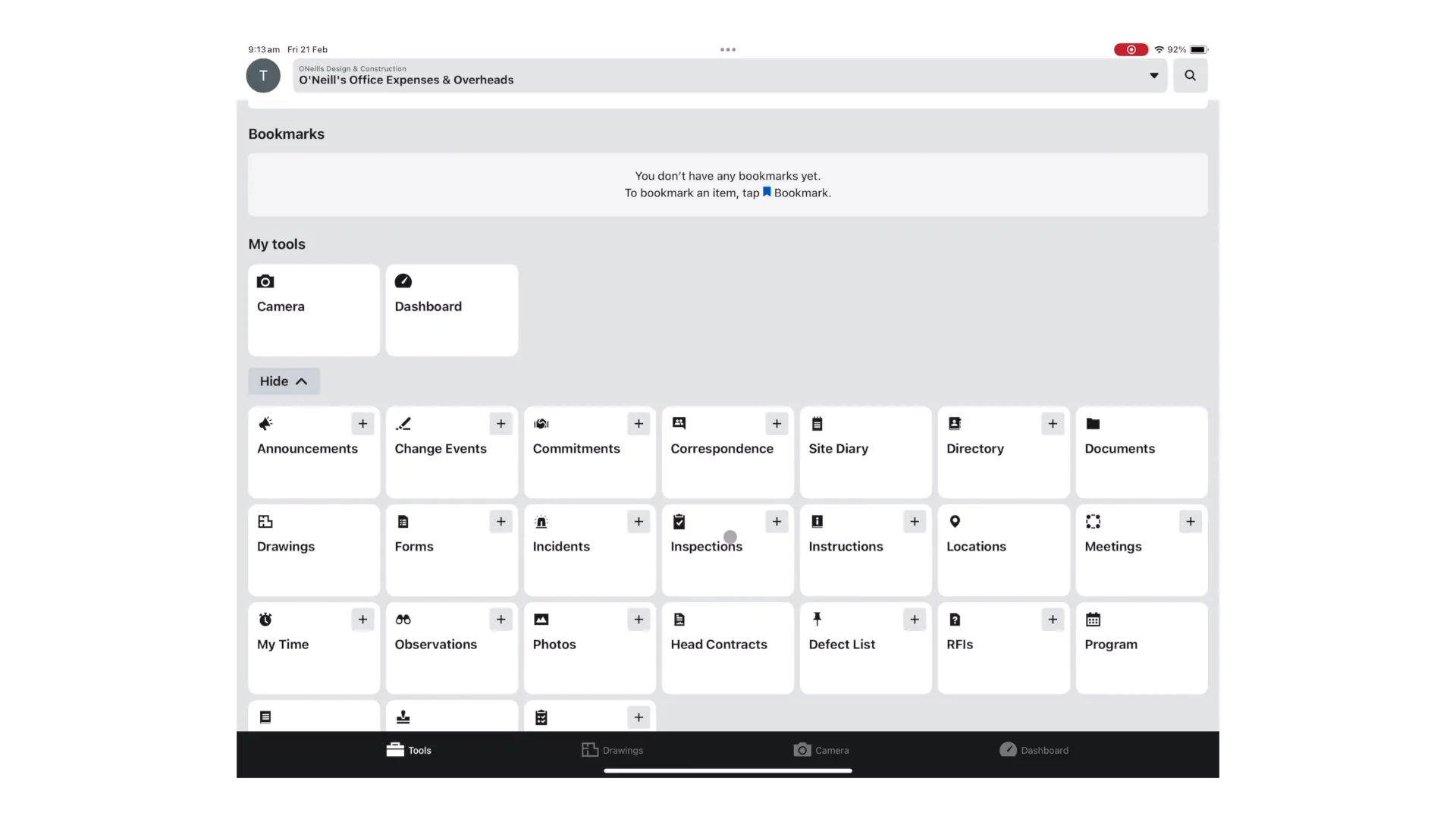This screenshot has height=819, width=1456.
Task: Open the My Time tool
Action: [313, 648]
